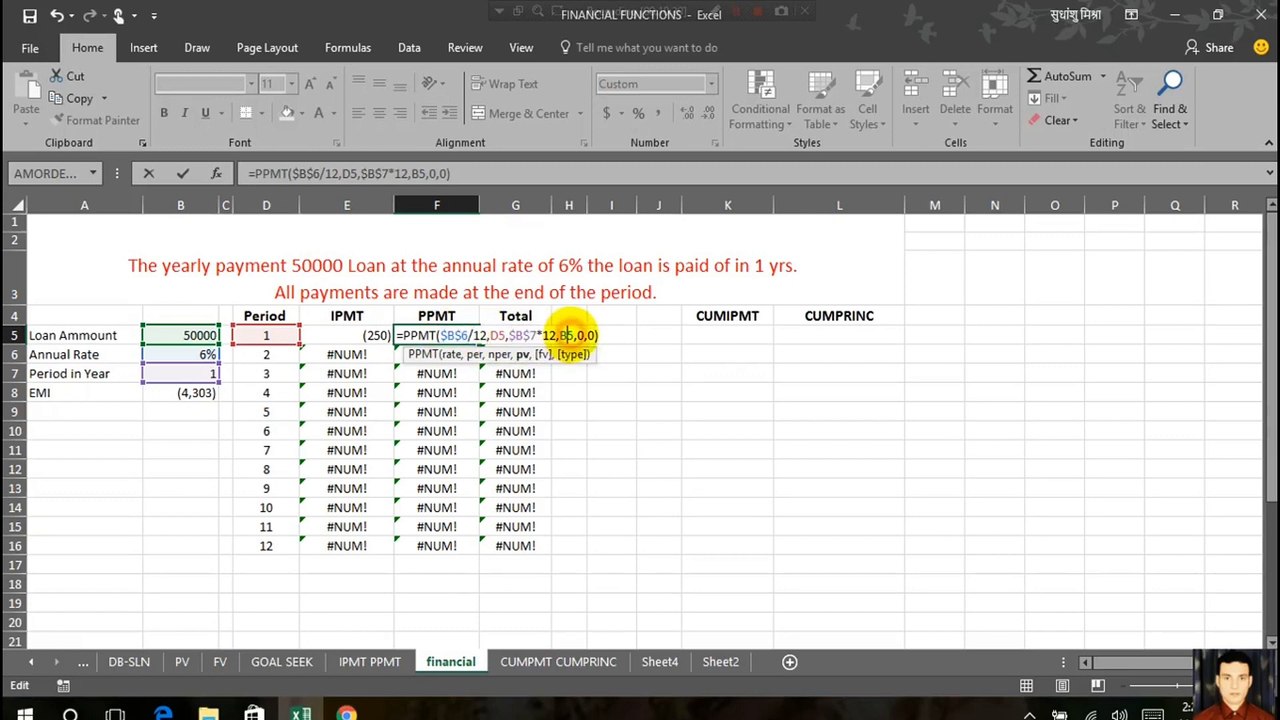Expand the formula bar
The image size is (1280, 720).
click(1268, 173)
